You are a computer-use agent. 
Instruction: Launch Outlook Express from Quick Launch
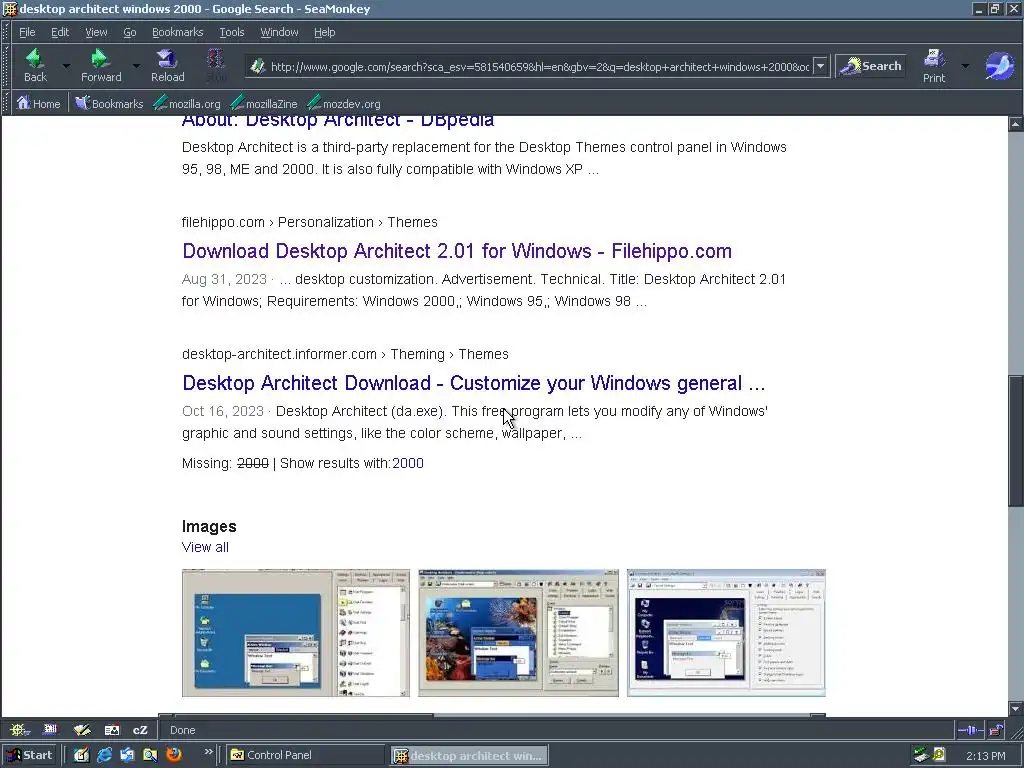[127, 755]
